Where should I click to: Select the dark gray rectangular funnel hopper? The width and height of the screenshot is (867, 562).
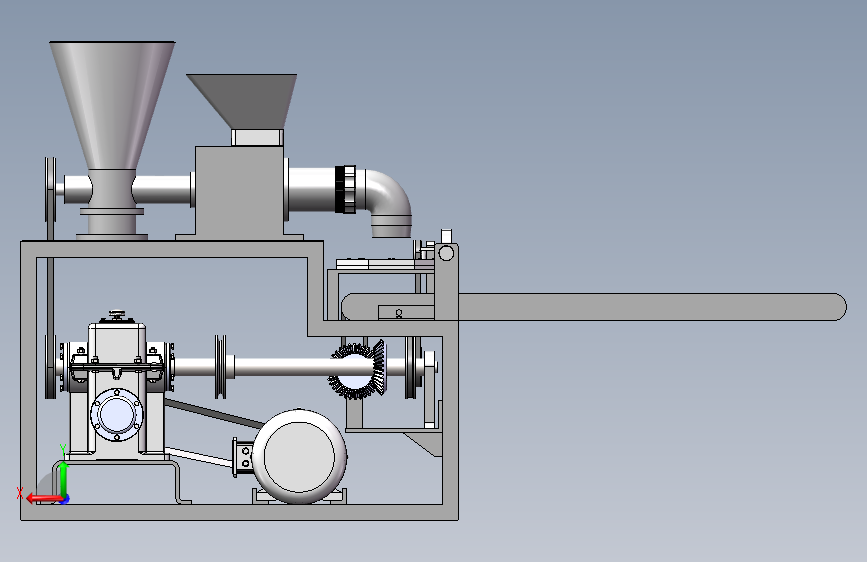click(x=242, y=101)
